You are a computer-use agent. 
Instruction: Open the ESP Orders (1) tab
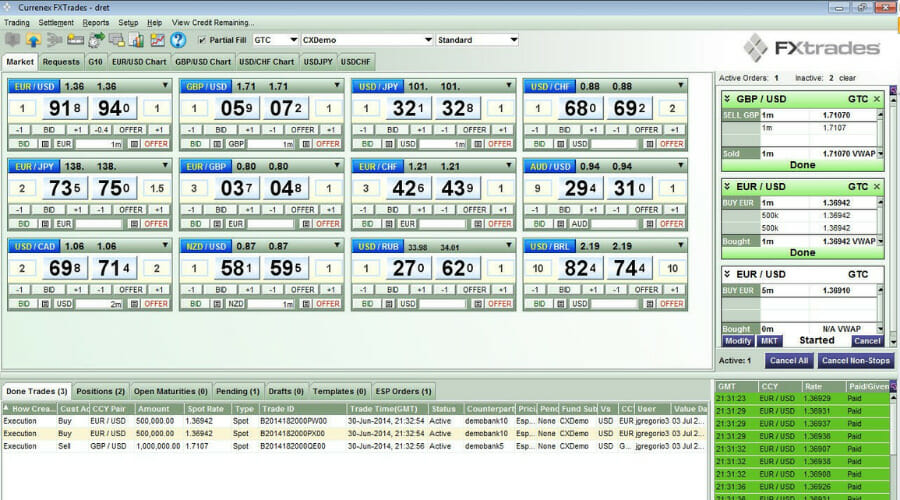point(403,392)
